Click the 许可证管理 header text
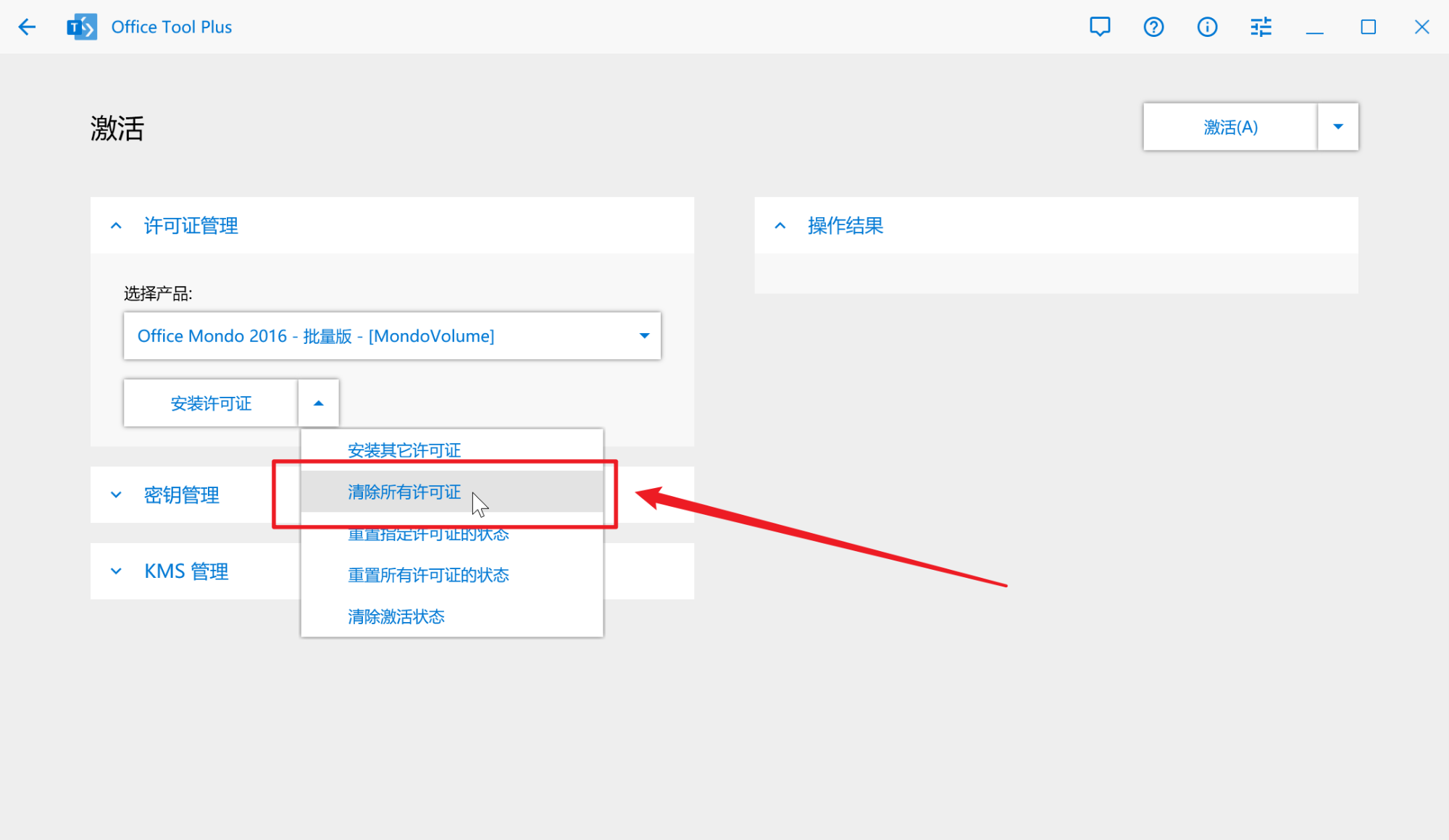Screen dimensions: 1449x840 [x=191, y=226]
